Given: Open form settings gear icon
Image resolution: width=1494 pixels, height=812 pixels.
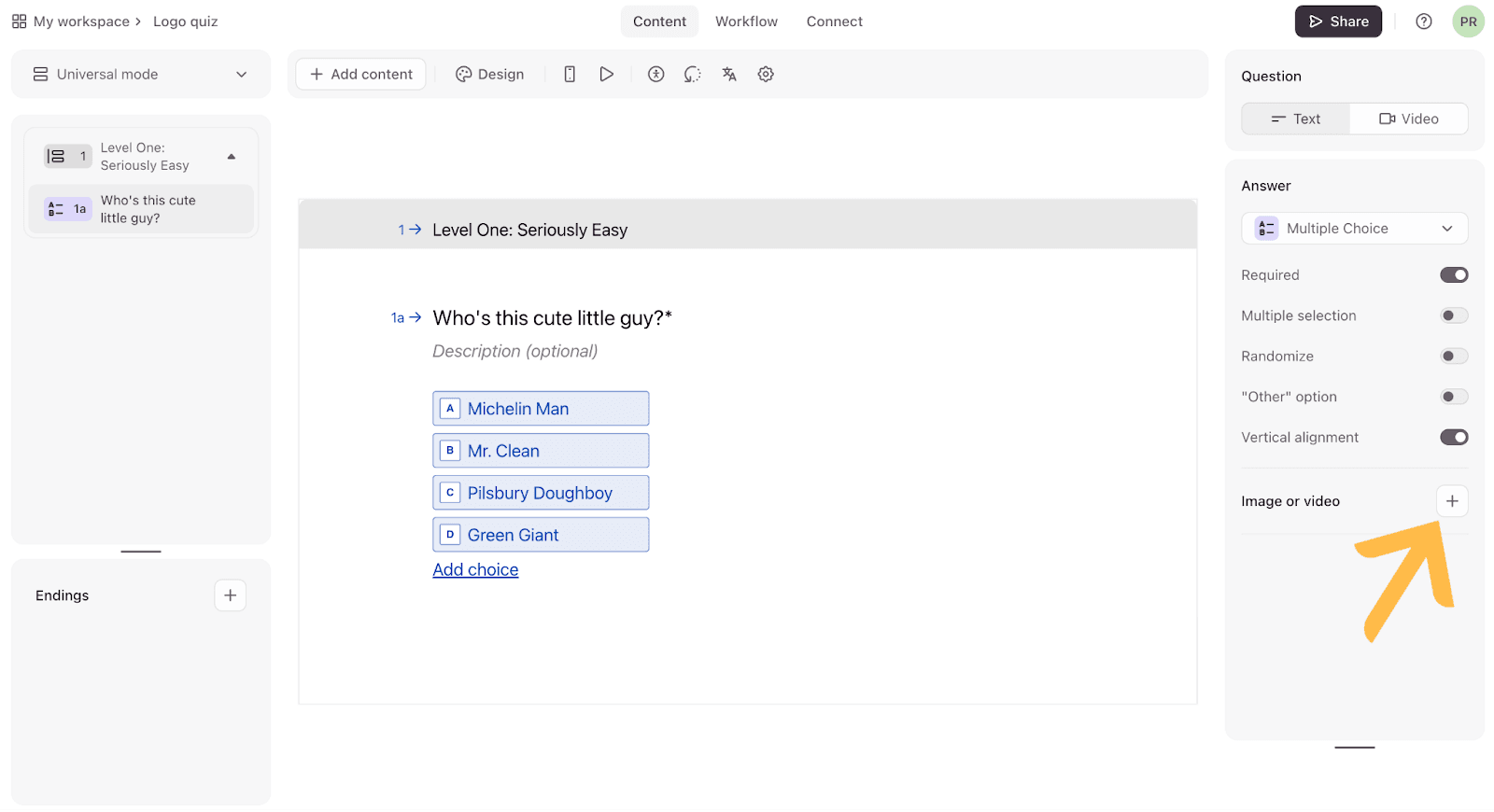Looking at the screenshot, I should tap(766, 74).
